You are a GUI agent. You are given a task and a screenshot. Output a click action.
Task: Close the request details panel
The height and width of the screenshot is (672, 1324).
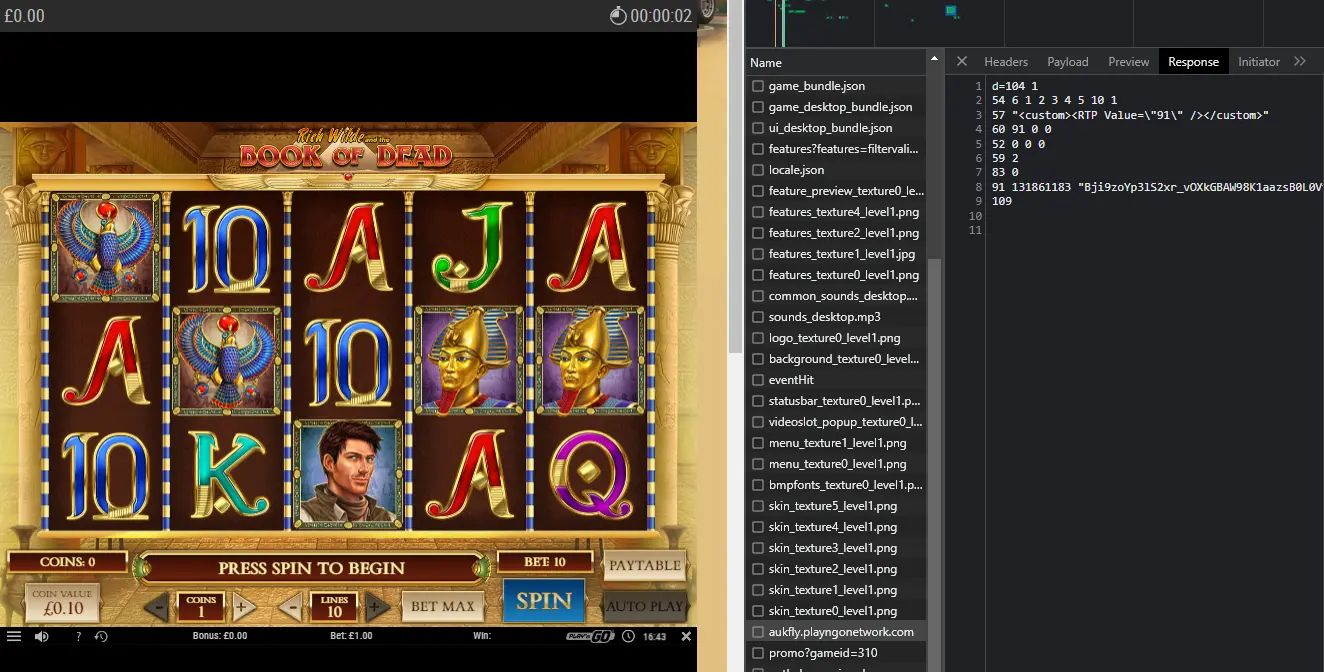pos(962,61)
